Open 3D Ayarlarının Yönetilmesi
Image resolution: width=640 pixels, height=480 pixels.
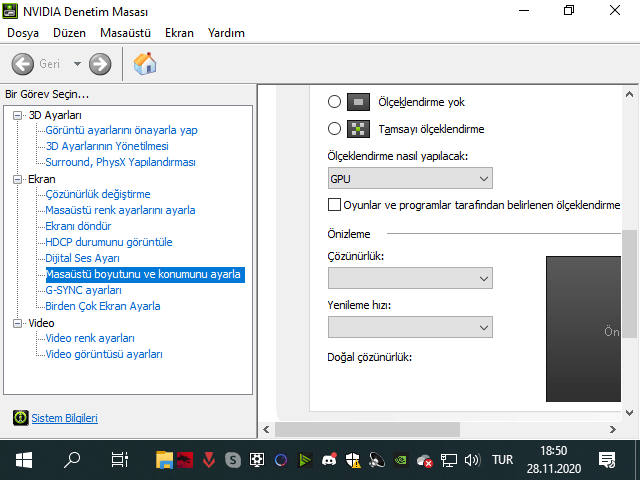pos(107,146)
